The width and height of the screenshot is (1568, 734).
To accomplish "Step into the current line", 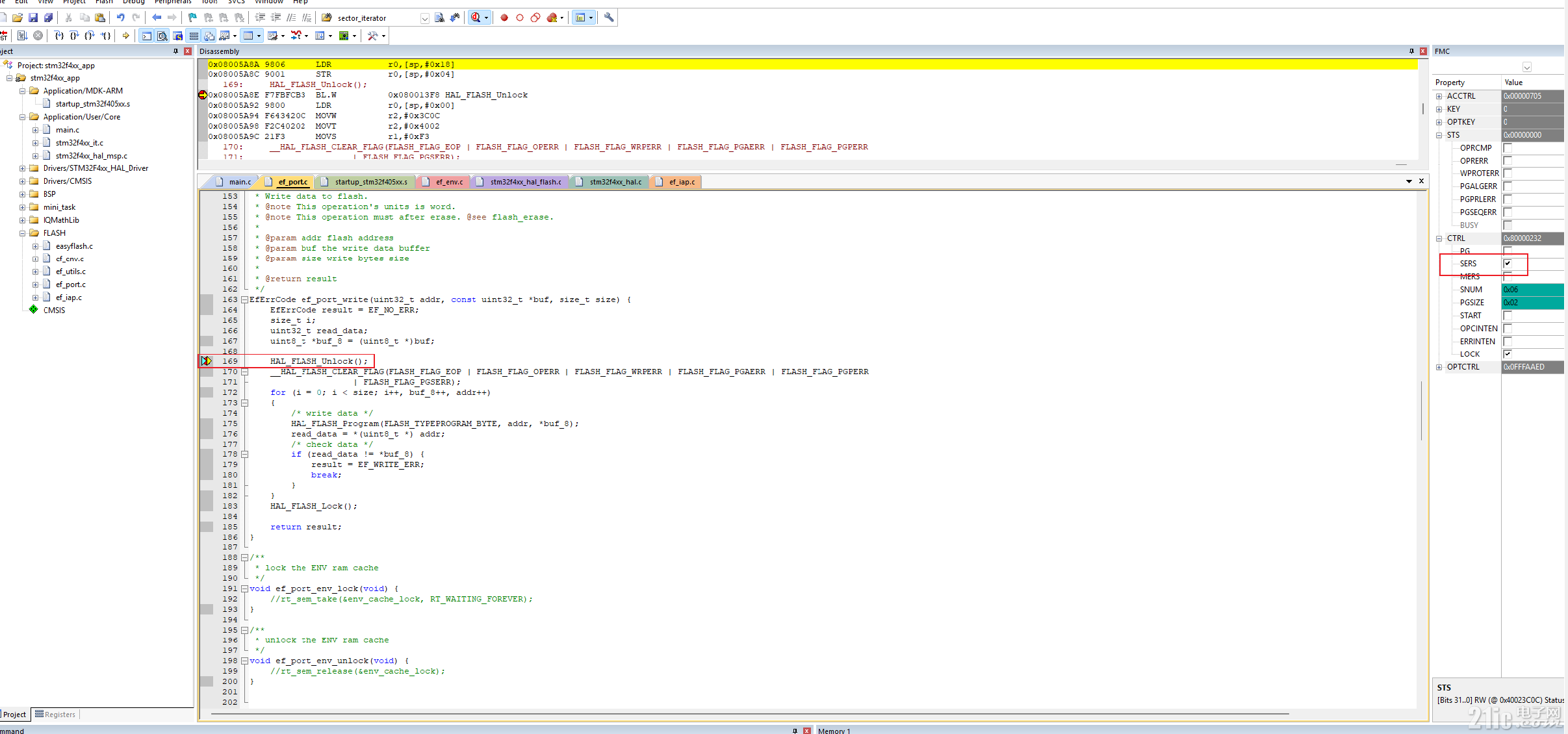I will (59, 36).
